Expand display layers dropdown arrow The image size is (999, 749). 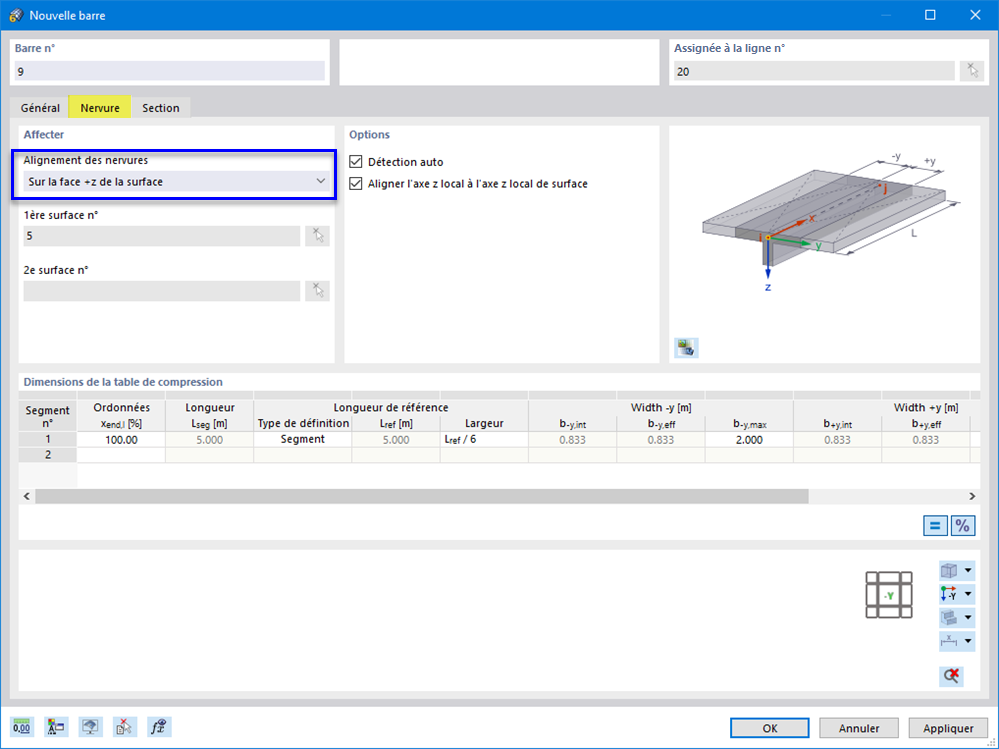pos(968,617)
